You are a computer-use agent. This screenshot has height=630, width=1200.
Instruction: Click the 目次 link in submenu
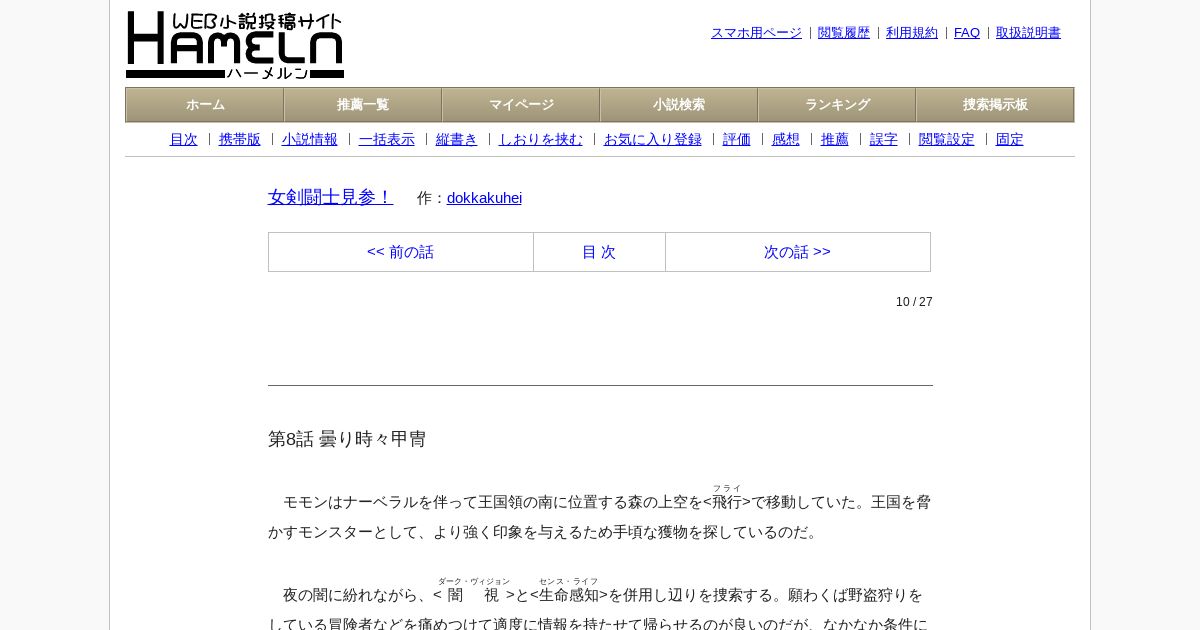pyautogui.click(x=184, y=140)
